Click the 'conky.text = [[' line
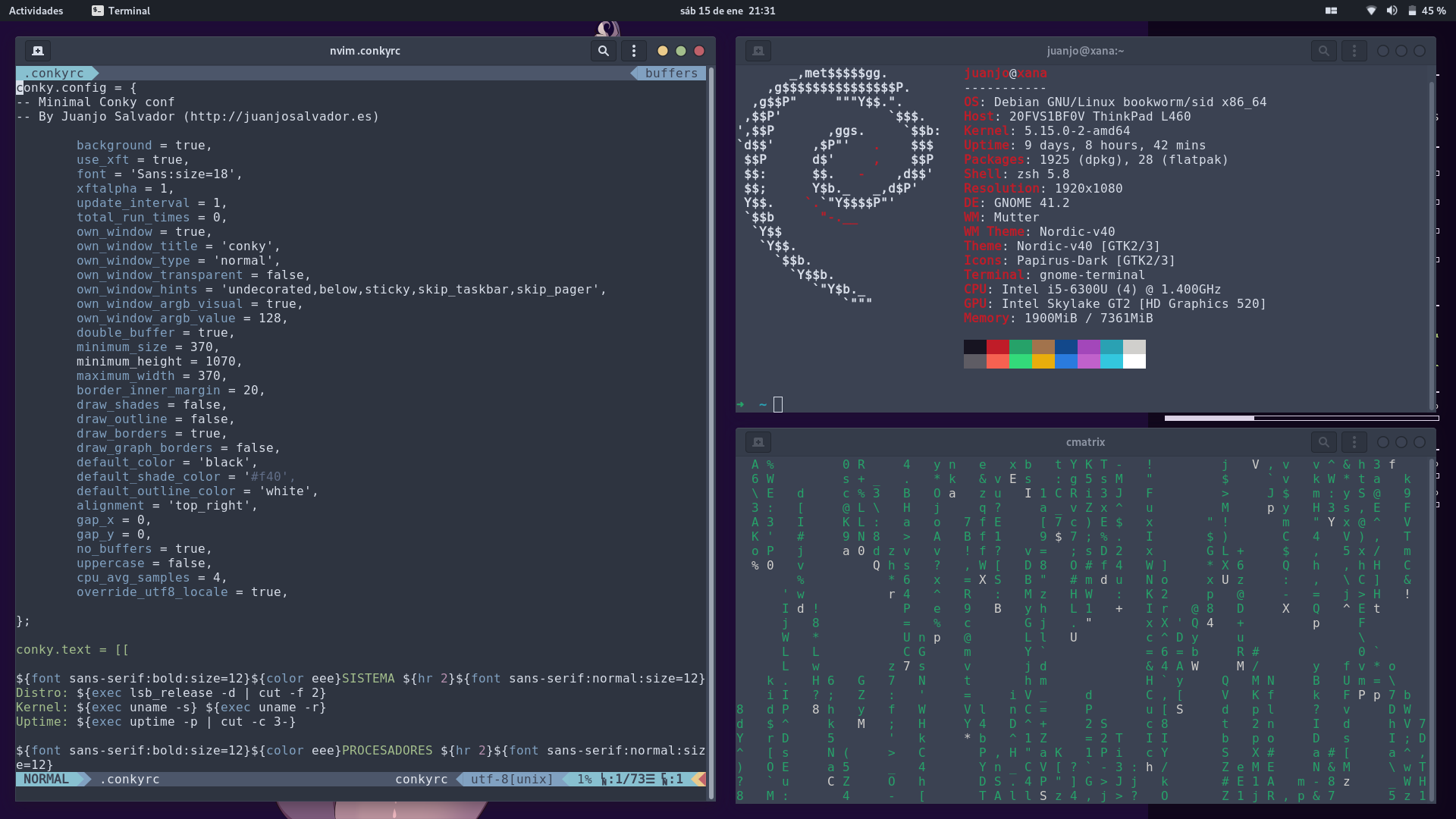The width and height of the screenshot is (1456, 819). click(73, 650)
